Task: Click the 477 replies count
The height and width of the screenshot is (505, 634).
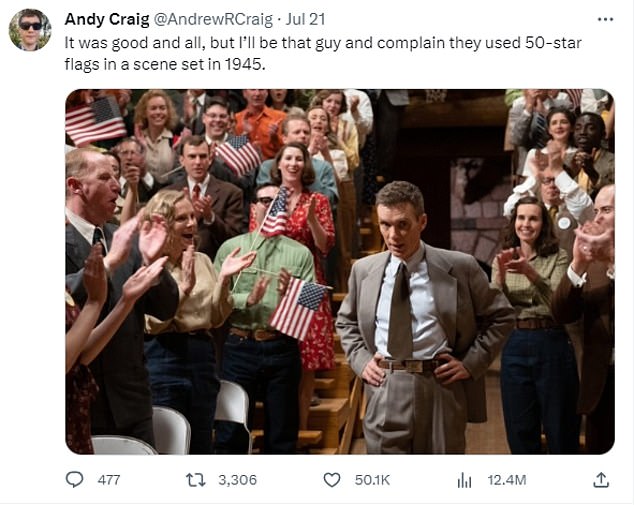Action: pyautogui.click(x=109, y=480)
